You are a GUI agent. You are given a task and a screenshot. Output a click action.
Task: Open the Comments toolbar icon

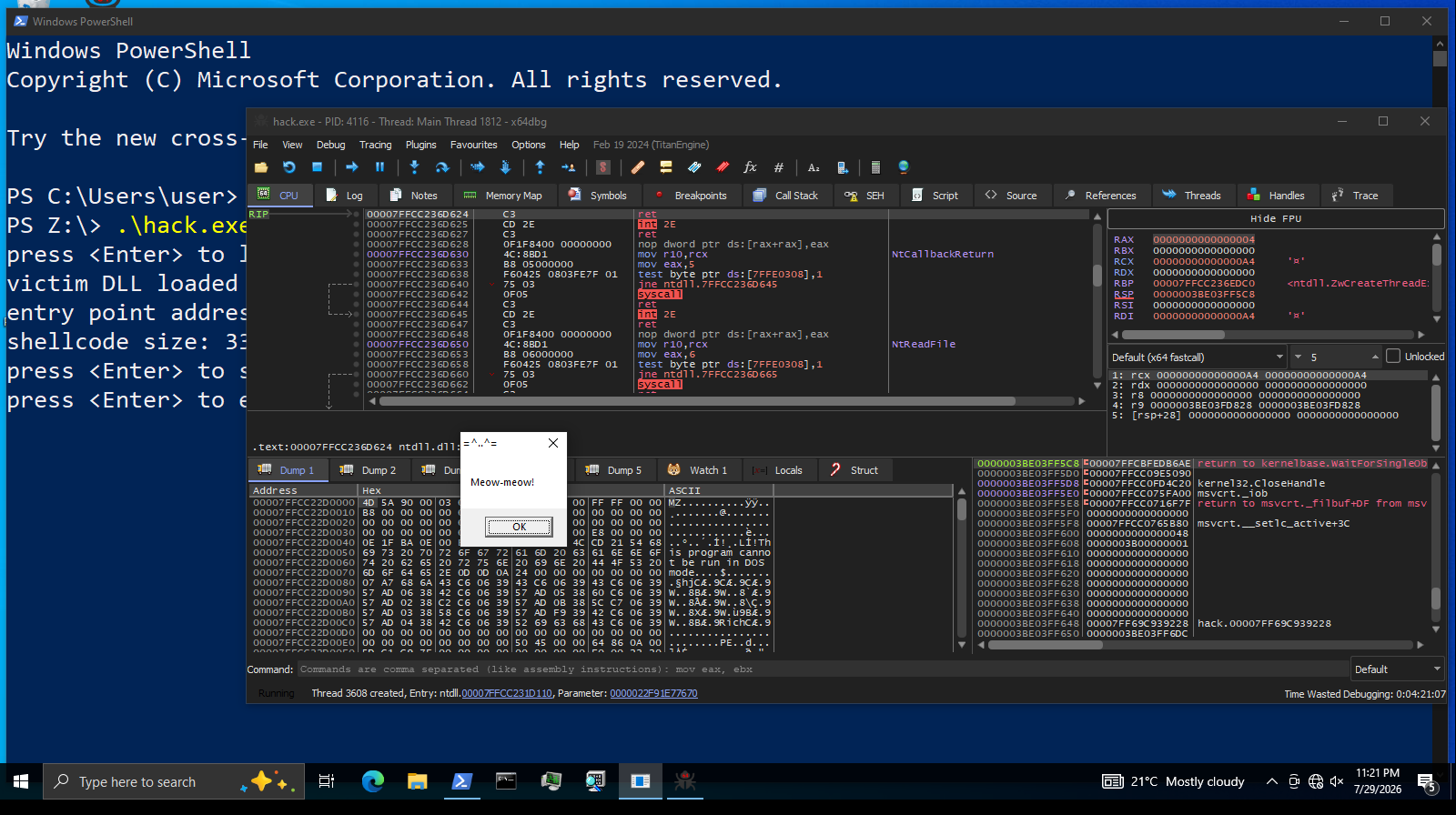click(666, 167)
